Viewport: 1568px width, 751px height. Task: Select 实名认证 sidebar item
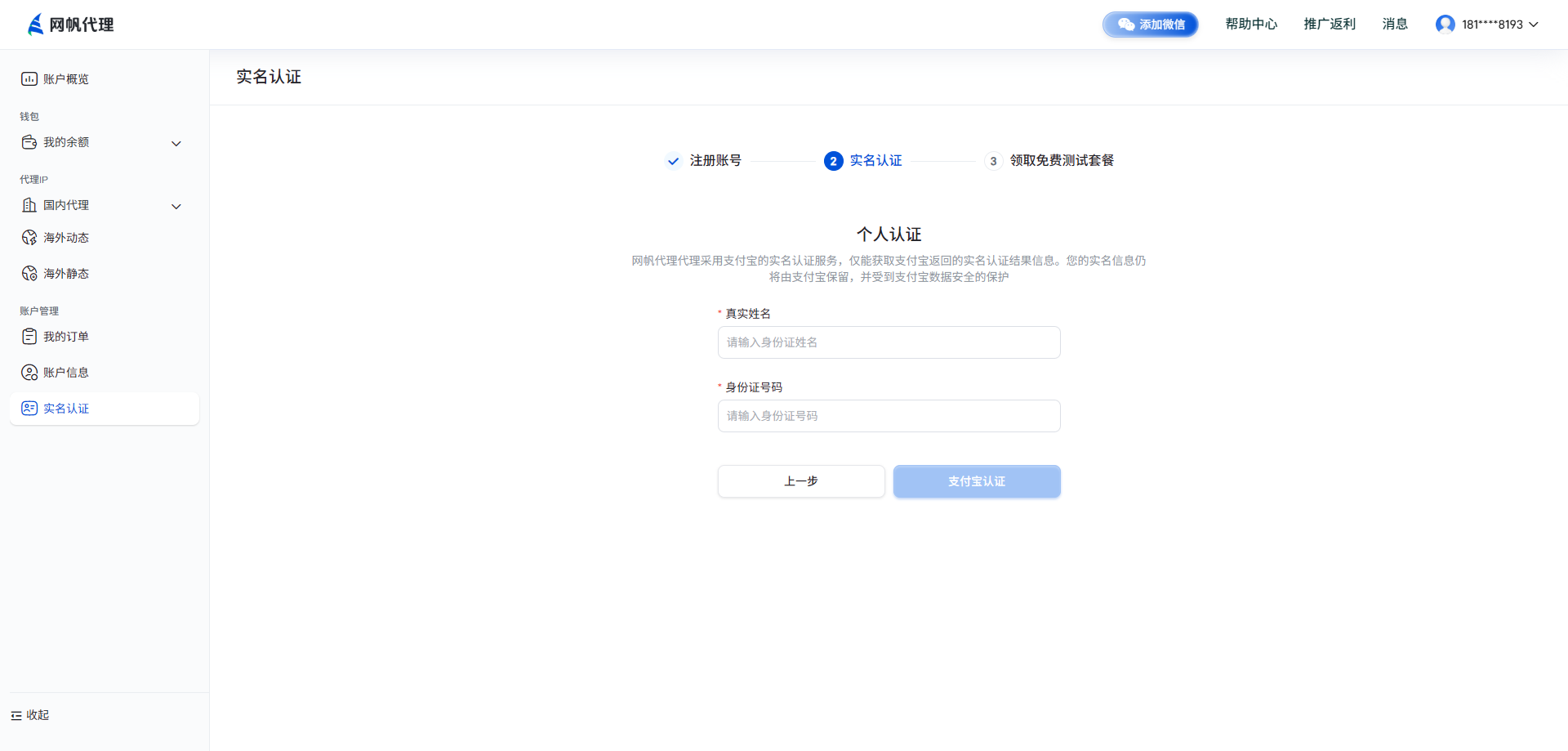[105, 409]
